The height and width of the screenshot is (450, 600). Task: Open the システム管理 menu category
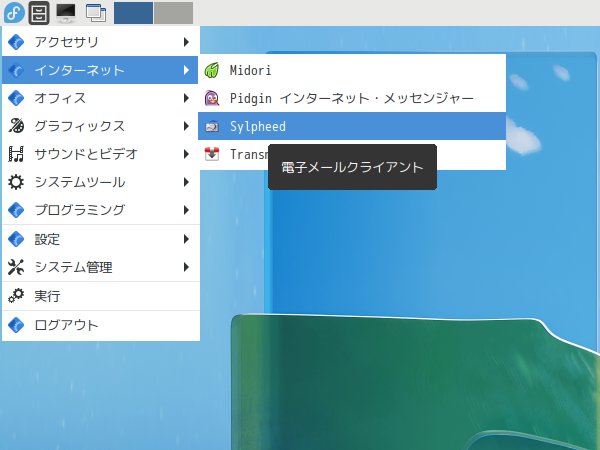pyautogui.click(x=101, y=267)
